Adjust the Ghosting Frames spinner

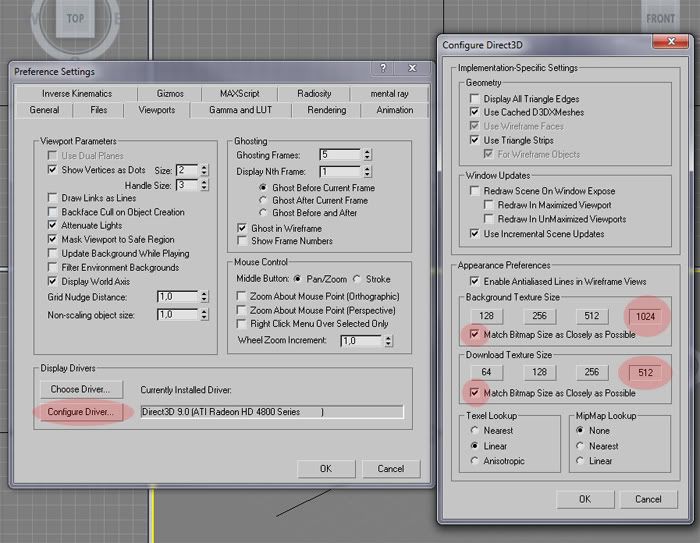[x=367, y=155]
